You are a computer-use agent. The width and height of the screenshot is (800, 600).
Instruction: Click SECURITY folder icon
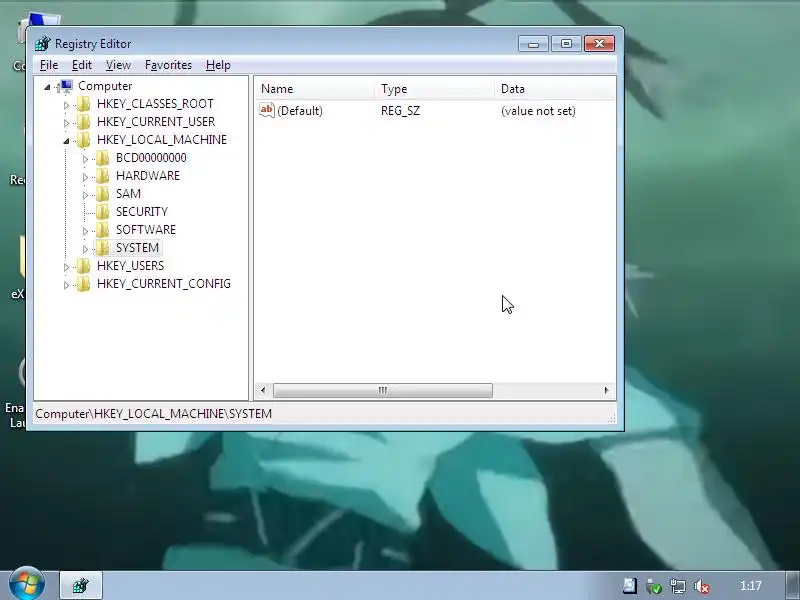pos(103,212)
